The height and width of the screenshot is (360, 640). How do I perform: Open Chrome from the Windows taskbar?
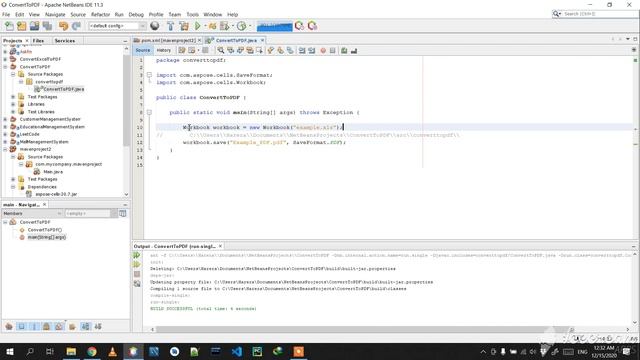coord(92,351)
